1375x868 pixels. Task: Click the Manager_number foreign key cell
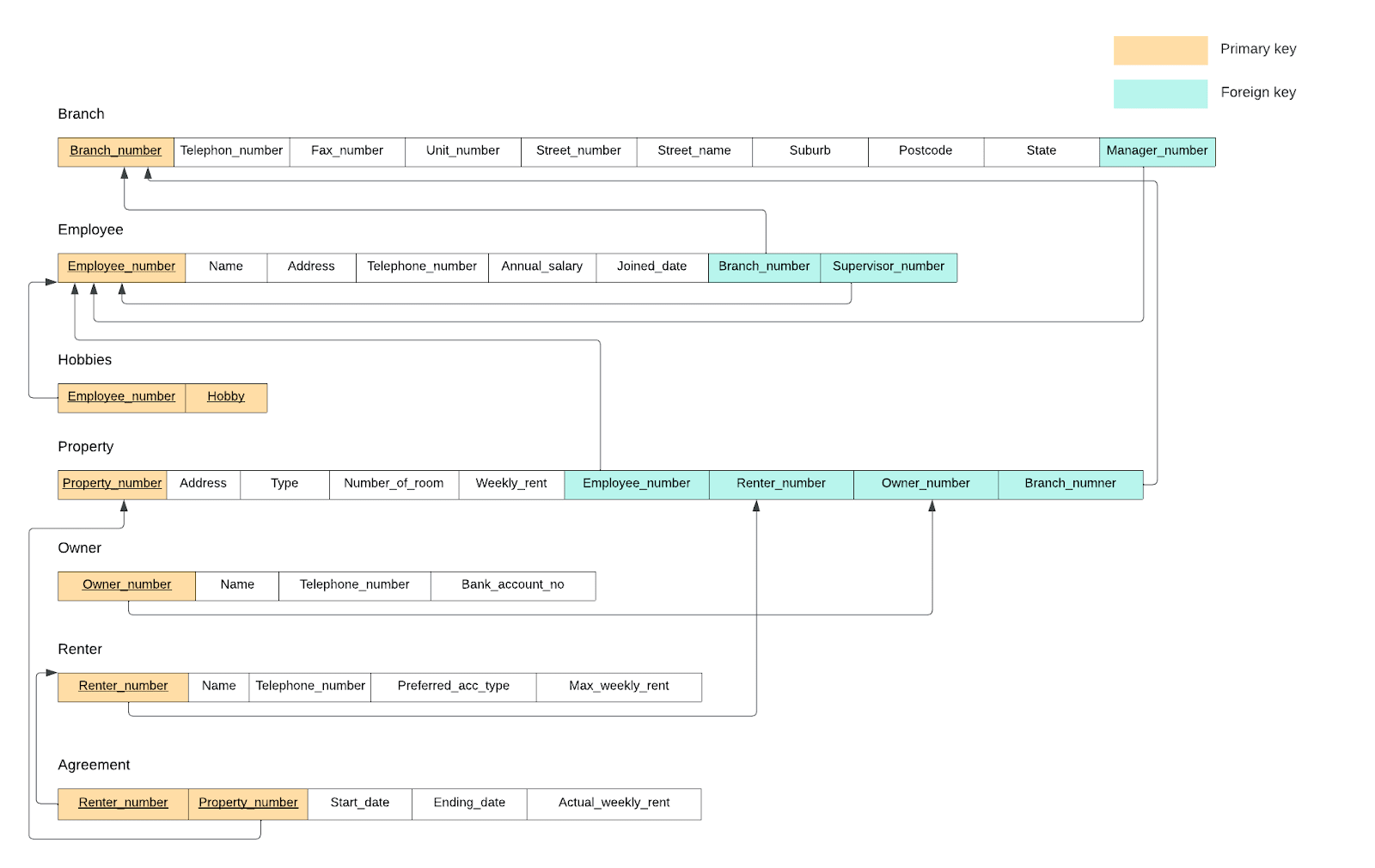pyautogui.click(x=1158, y=151)
